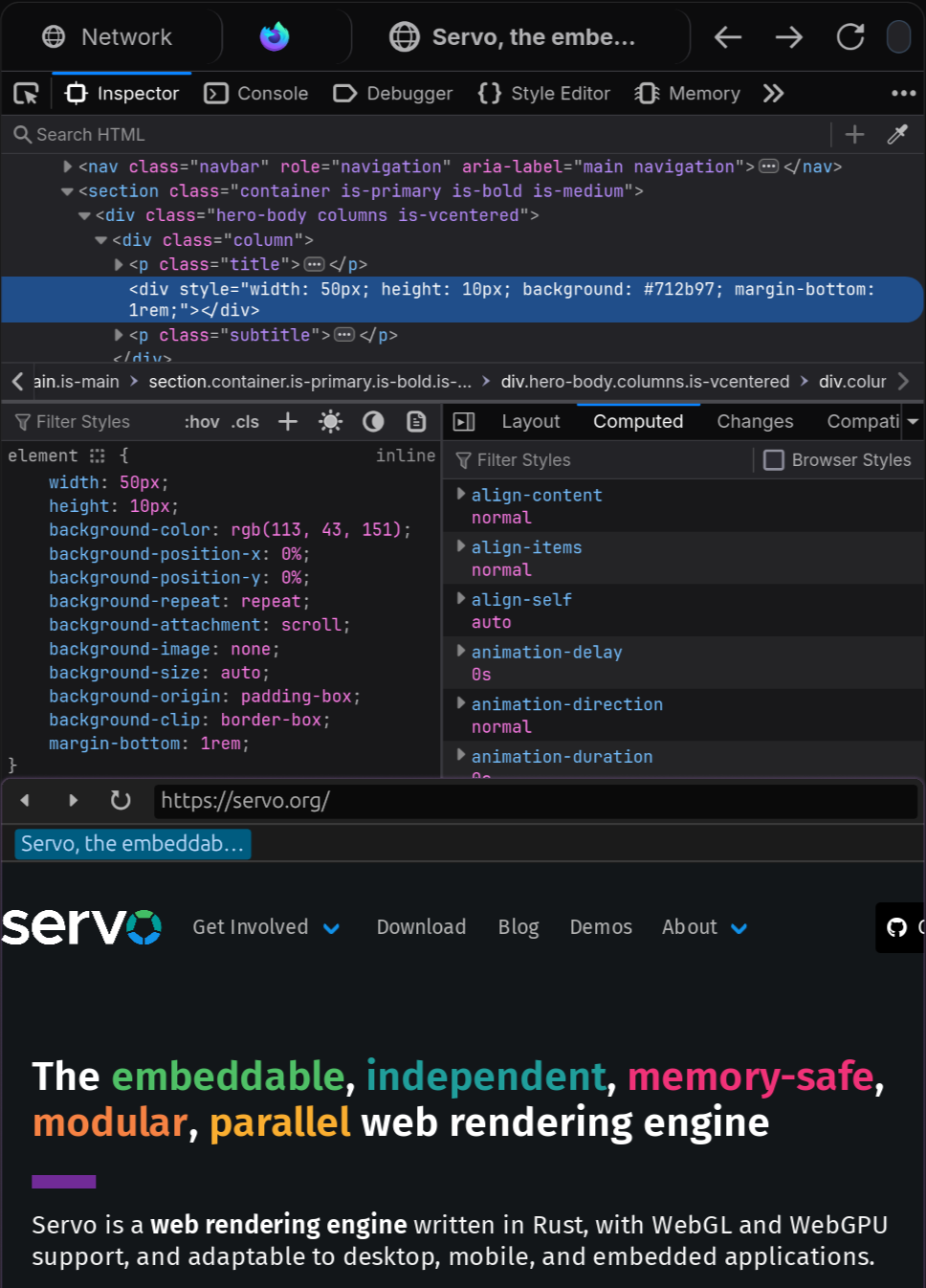Toggle print media simulation icon
The image size is (926, 1288).
tap(416, 422)
